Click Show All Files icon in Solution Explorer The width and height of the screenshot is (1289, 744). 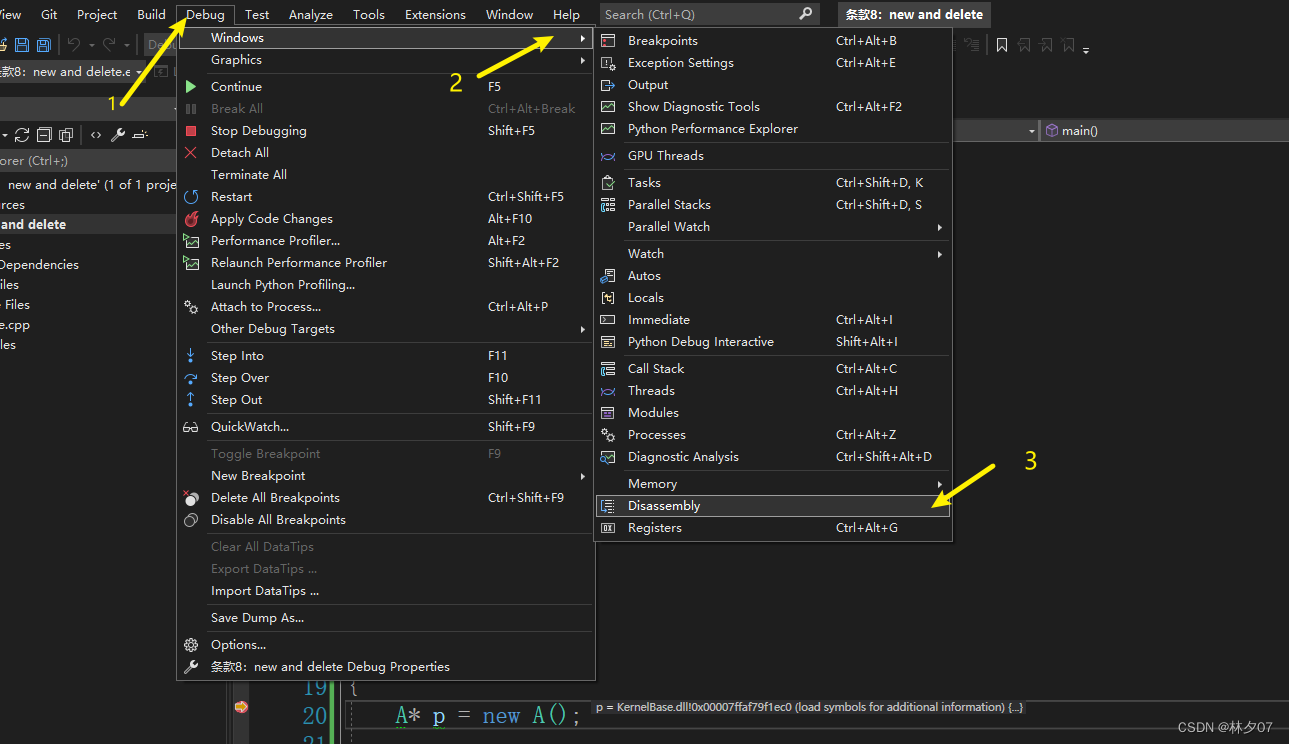(66, 135)
